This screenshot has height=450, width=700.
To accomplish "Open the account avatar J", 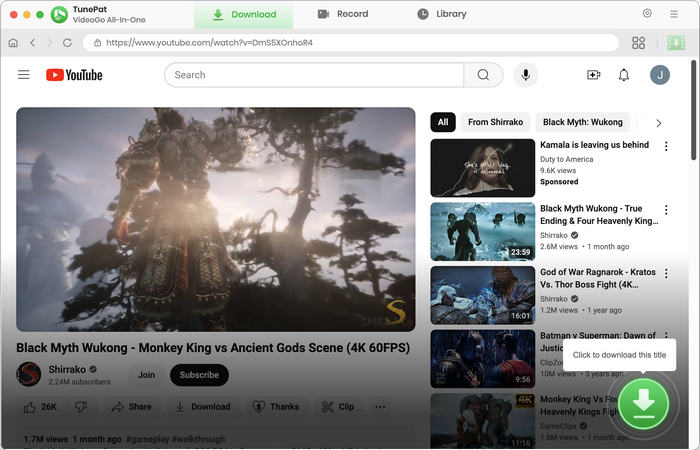I will (659, 75).
